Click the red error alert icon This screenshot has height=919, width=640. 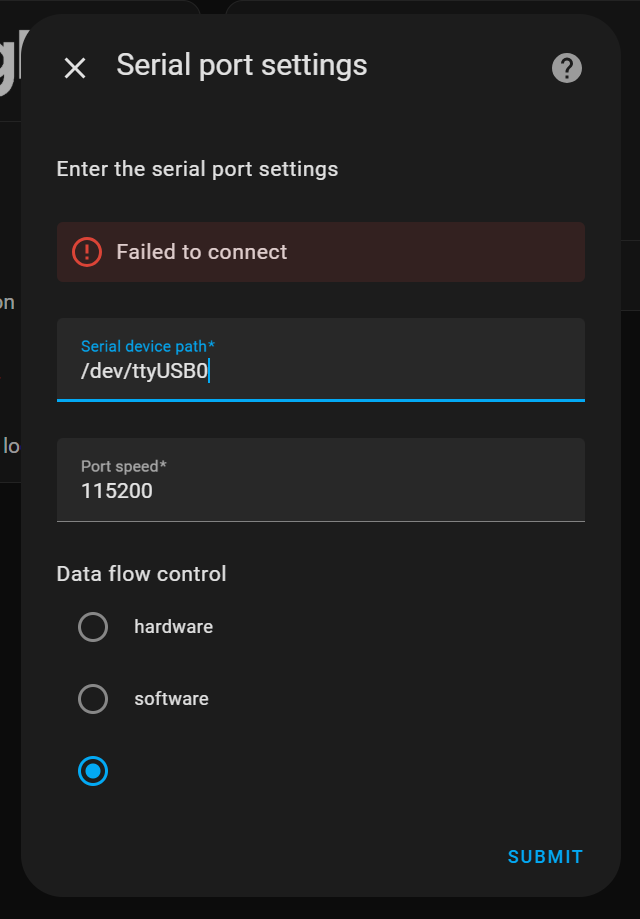click(87, 252)
